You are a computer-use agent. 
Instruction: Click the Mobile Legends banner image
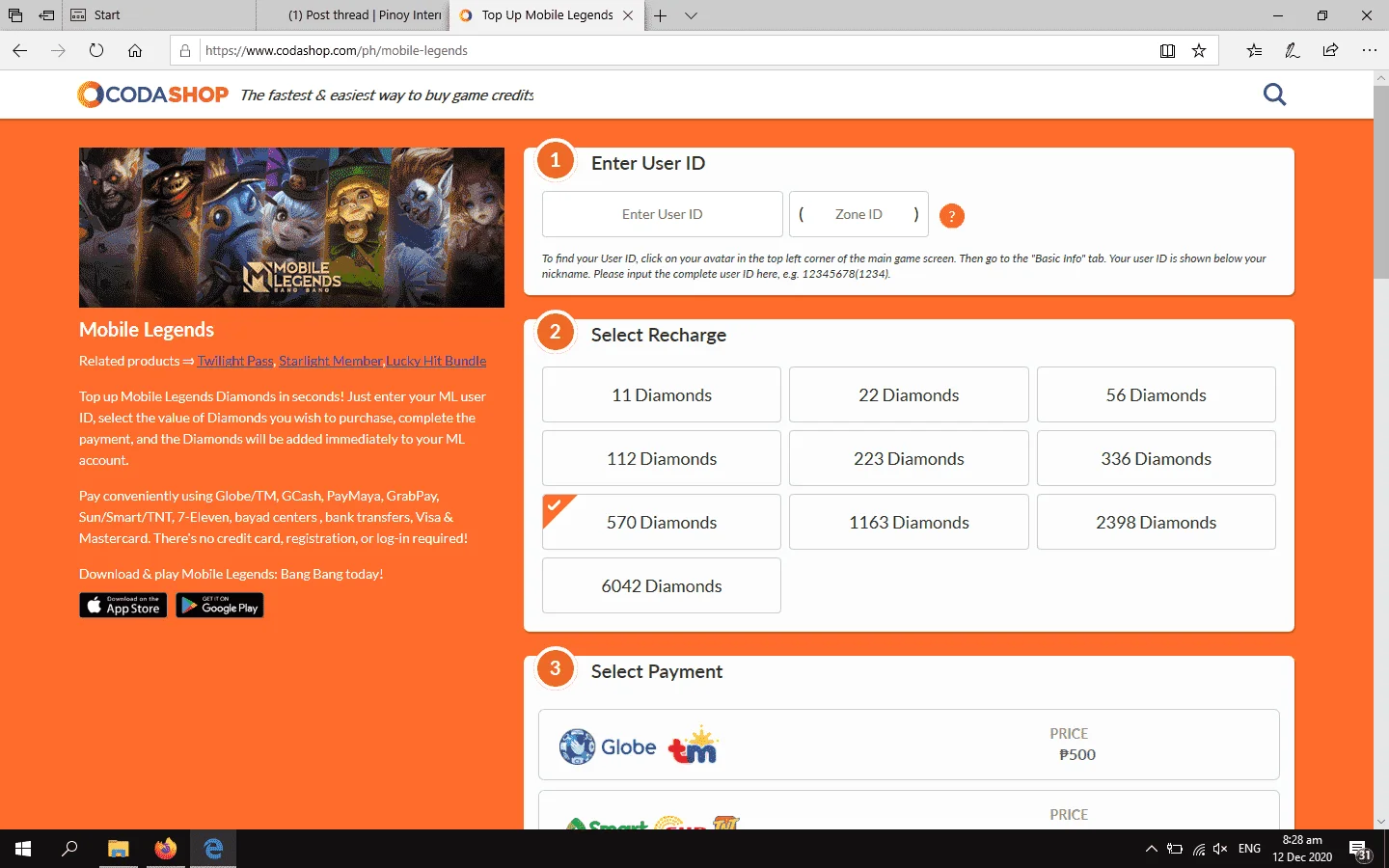(291, 228)
